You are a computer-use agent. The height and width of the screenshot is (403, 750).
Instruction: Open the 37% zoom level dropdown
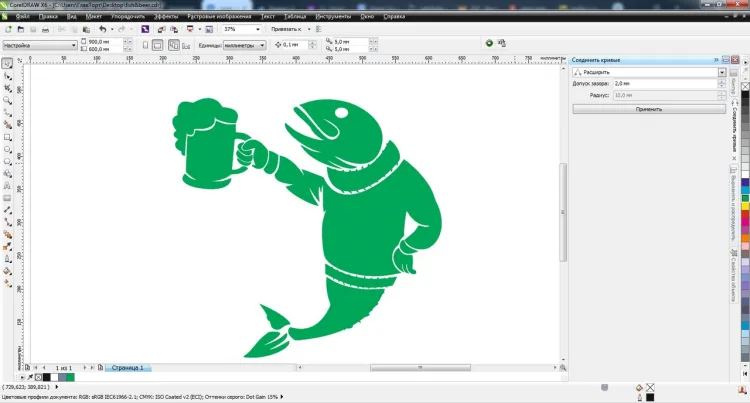coord(242,29)
